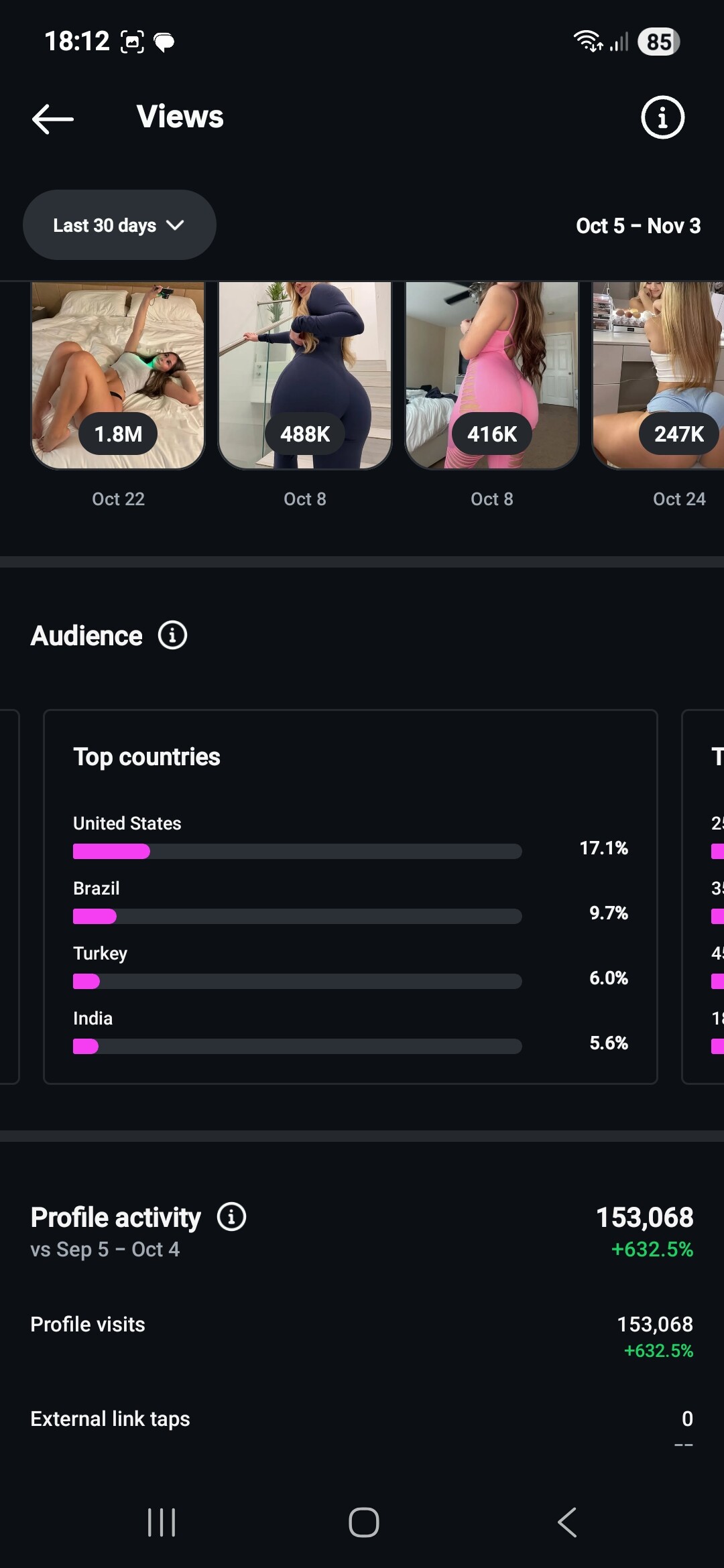The image size is (724, 1568).
Task: Tap the back arrow in Views header
Action: pos(53,119)
